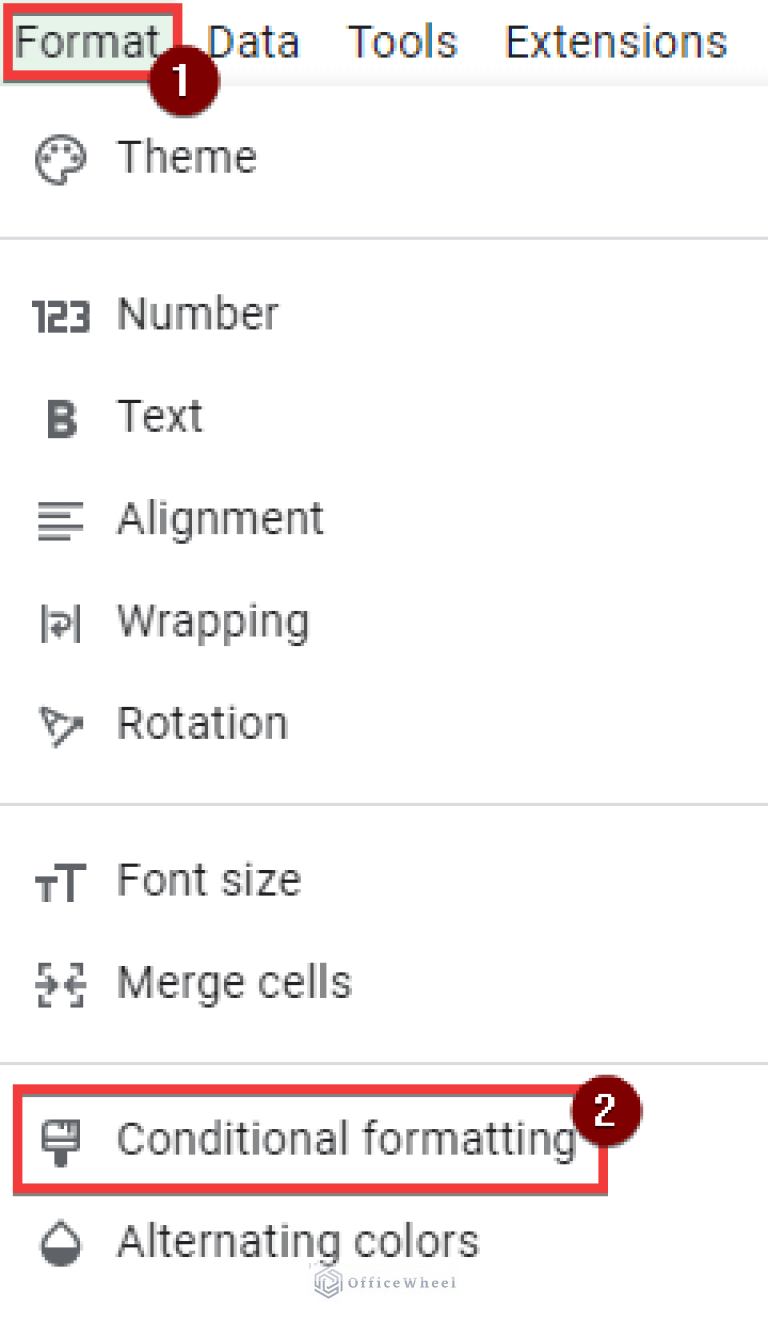768x1321 pixels.
Task: Click the text Wrapping icon
Action: click(60, 623)
